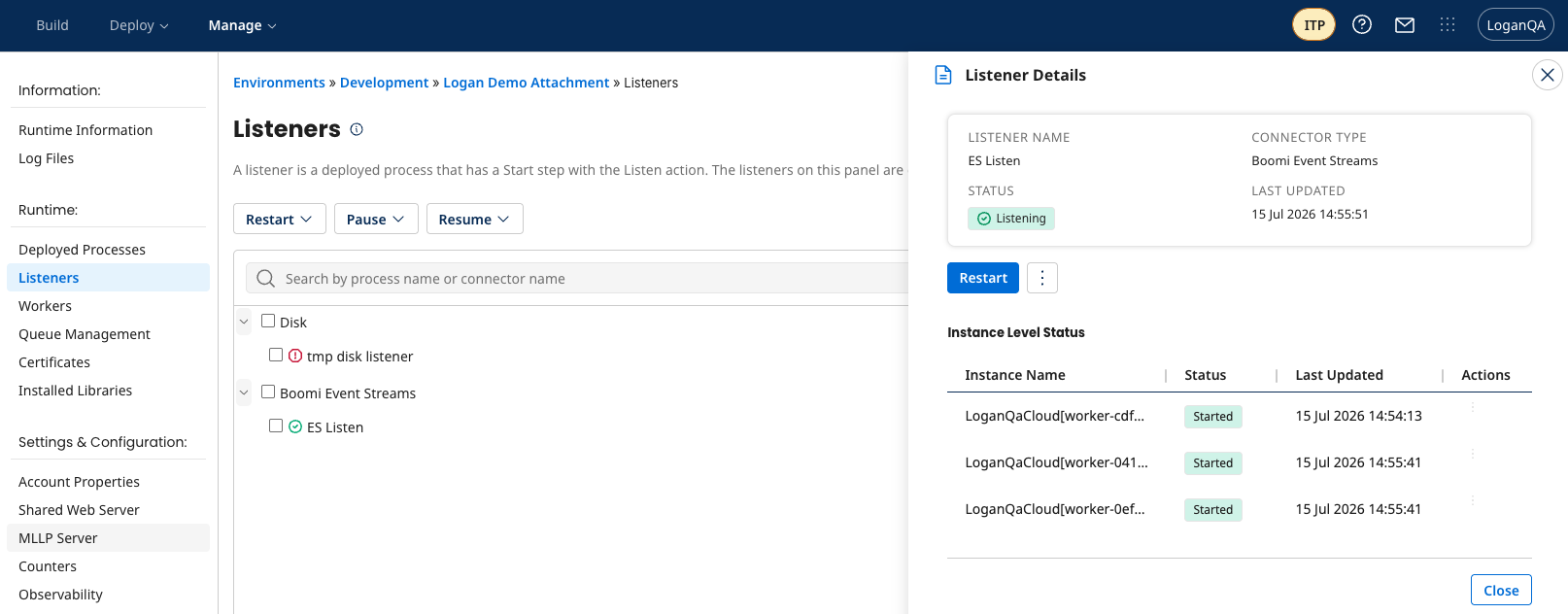Click tmp disk listener error status icon
Image resolution: width=1568 pixels, height=614 pixels.
[295, 357]
